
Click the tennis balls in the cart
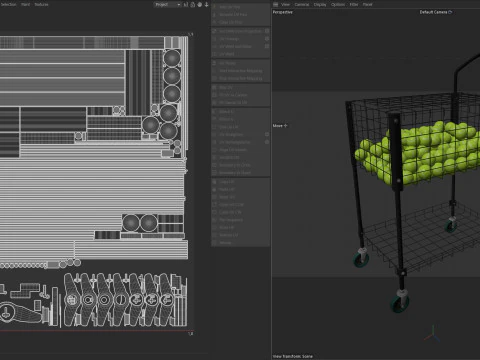pos(417,152)
